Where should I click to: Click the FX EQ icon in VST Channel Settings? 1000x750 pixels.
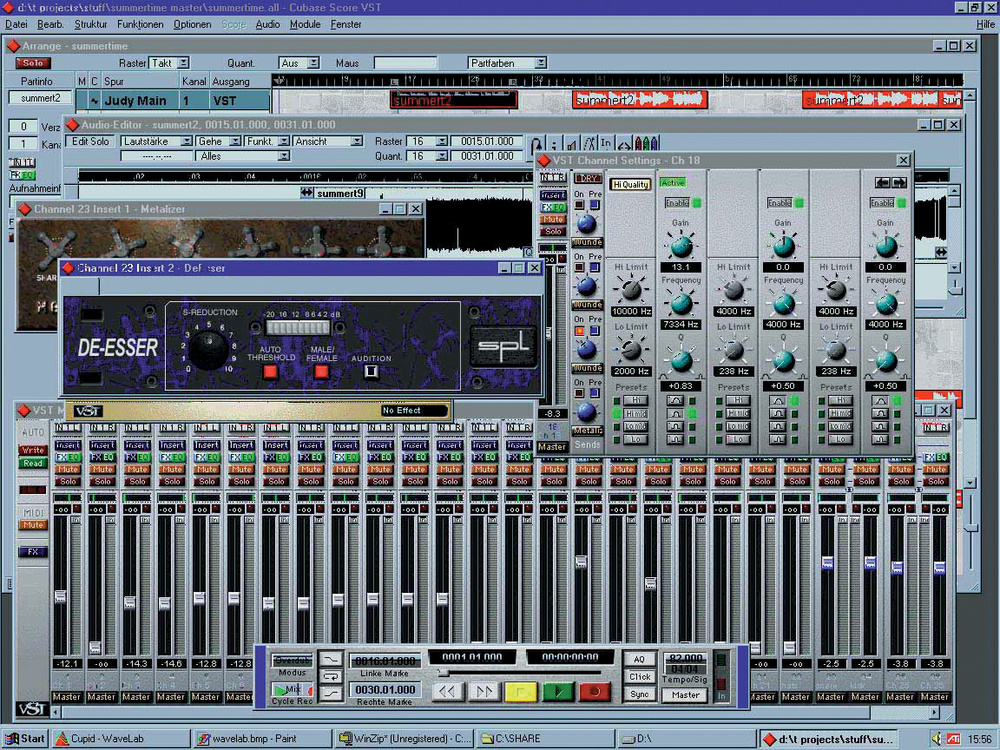coord(553,205)
